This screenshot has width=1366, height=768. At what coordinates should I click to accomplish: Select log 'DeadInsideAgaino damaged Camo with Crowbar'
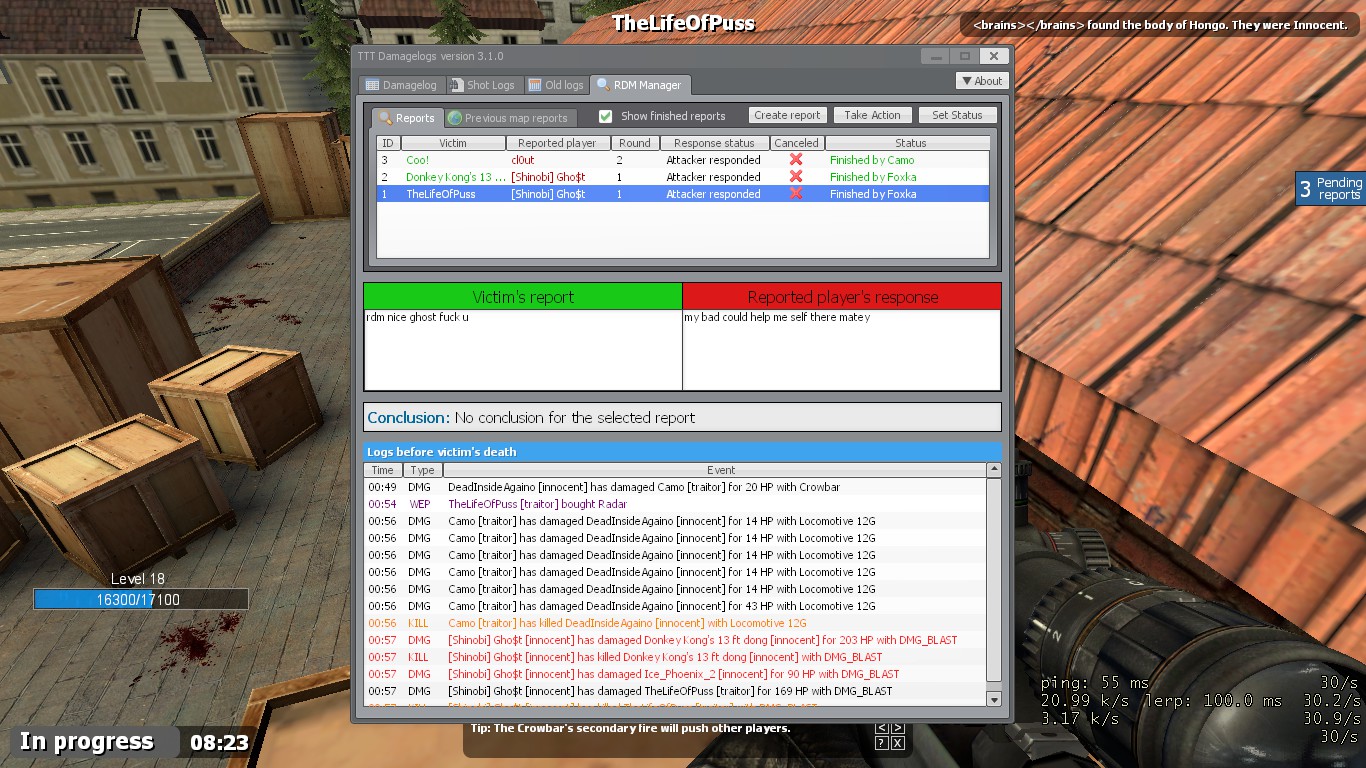click(675, 487)
